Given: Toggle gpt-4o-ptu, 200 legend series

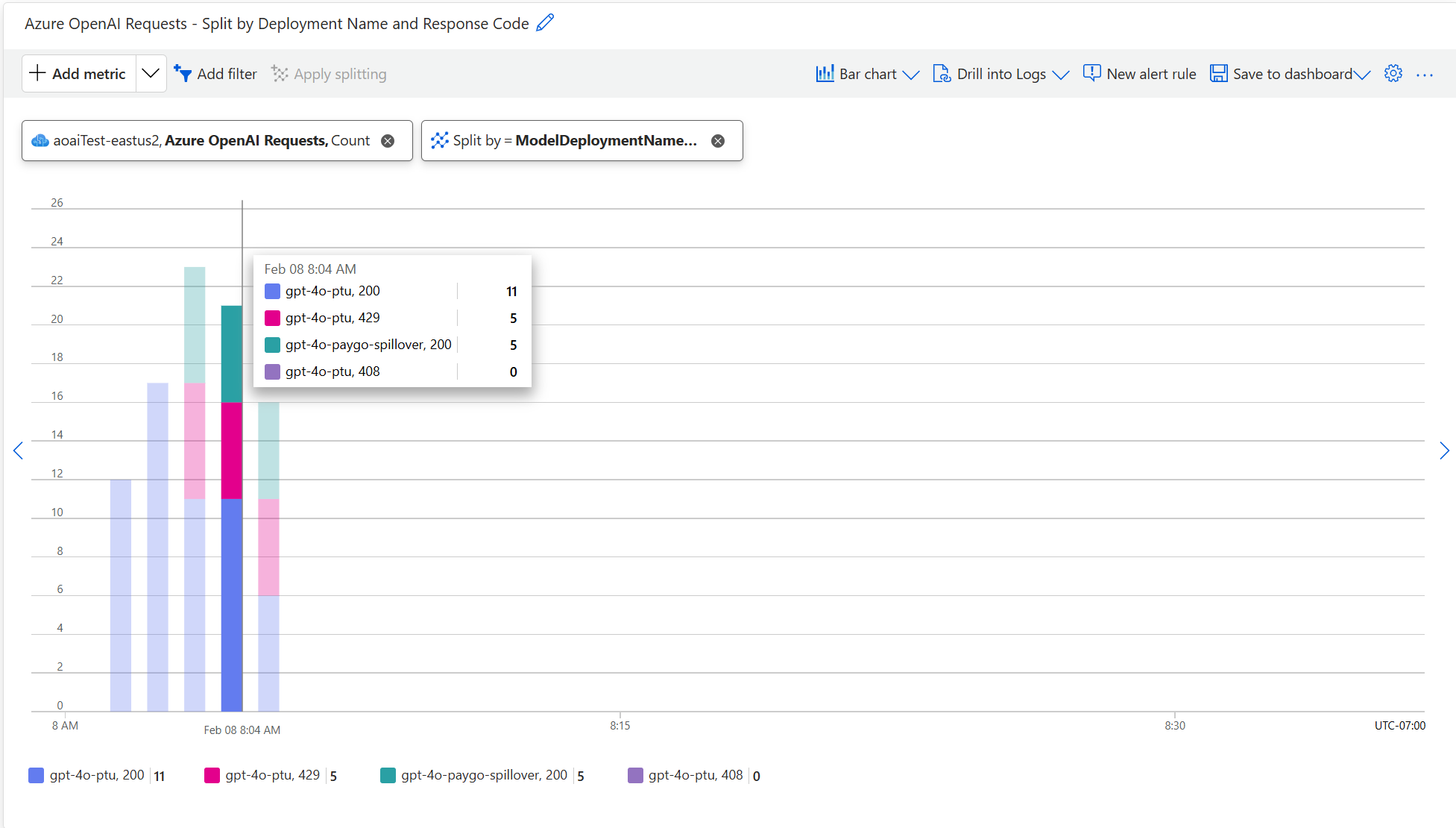Looking at the screenshot, I should click(x=96, y=776).
